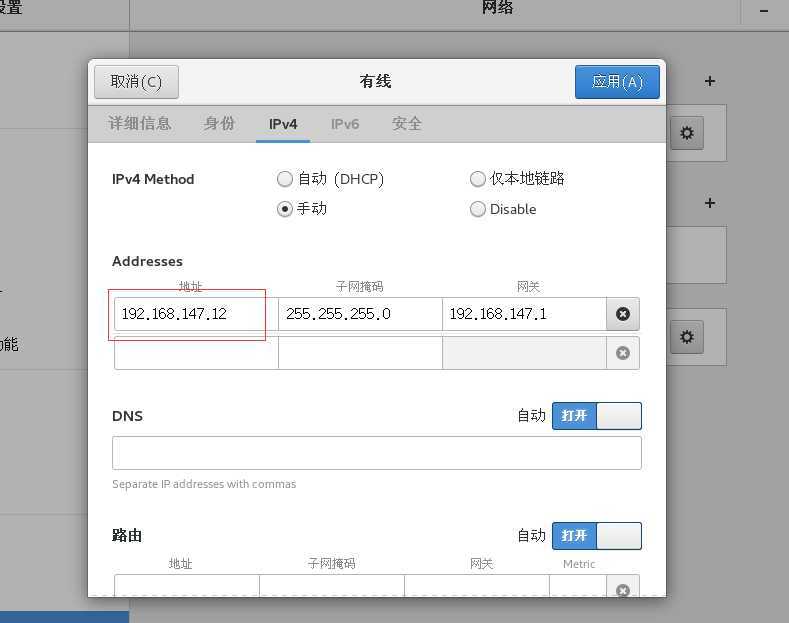789x623 pixels.
Task: Click netmask field 255.255.255.0
Action: point(360,314)
